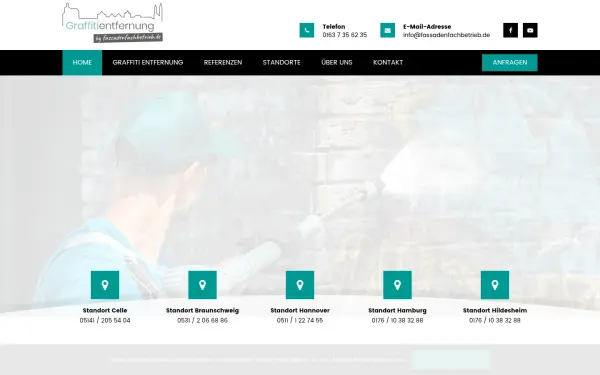600x375 pixels.
Task: Click the Standort Braunschweig map pin icon
Action: (x=202, y=285)
